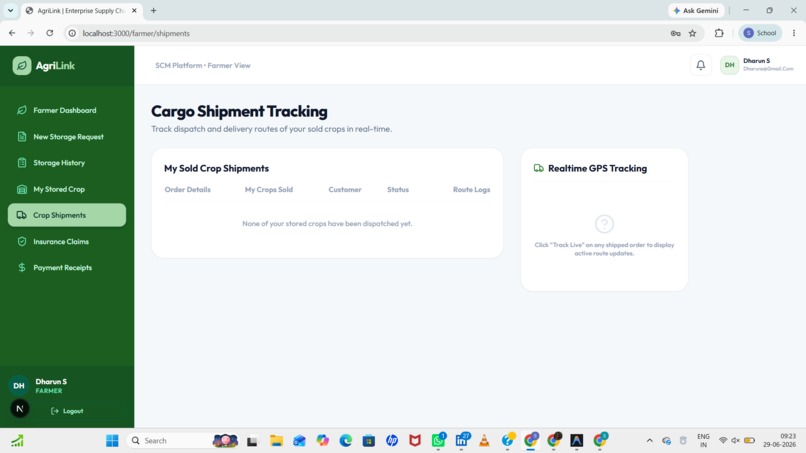Click the browser forward arrow
The width and height of the screenshot is (806, 453).
(x=31, y=33)
